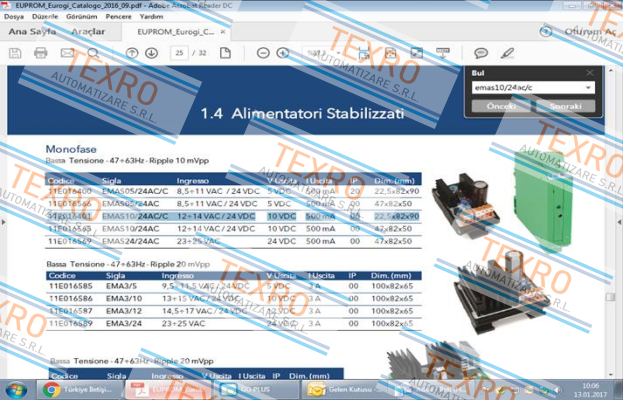Click the EMA3/24 sigla cell
This screenshot has width=623, height=400.
point(124,323)
